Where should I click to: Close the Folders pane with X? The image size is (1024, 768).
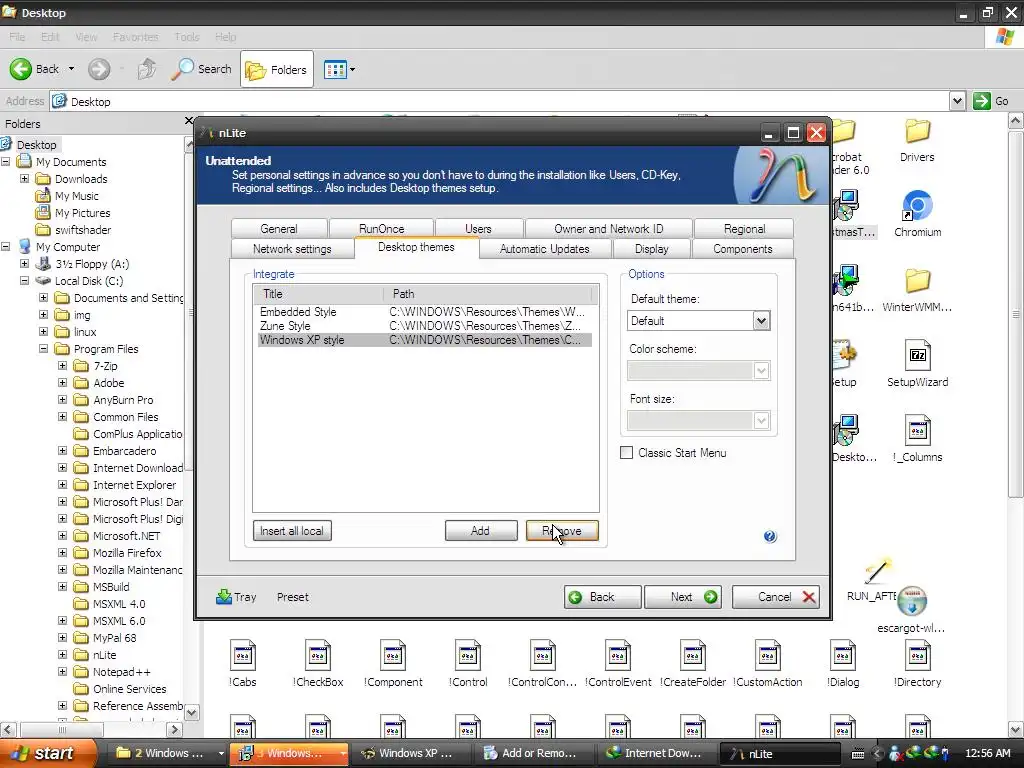[x=189, y=121]
